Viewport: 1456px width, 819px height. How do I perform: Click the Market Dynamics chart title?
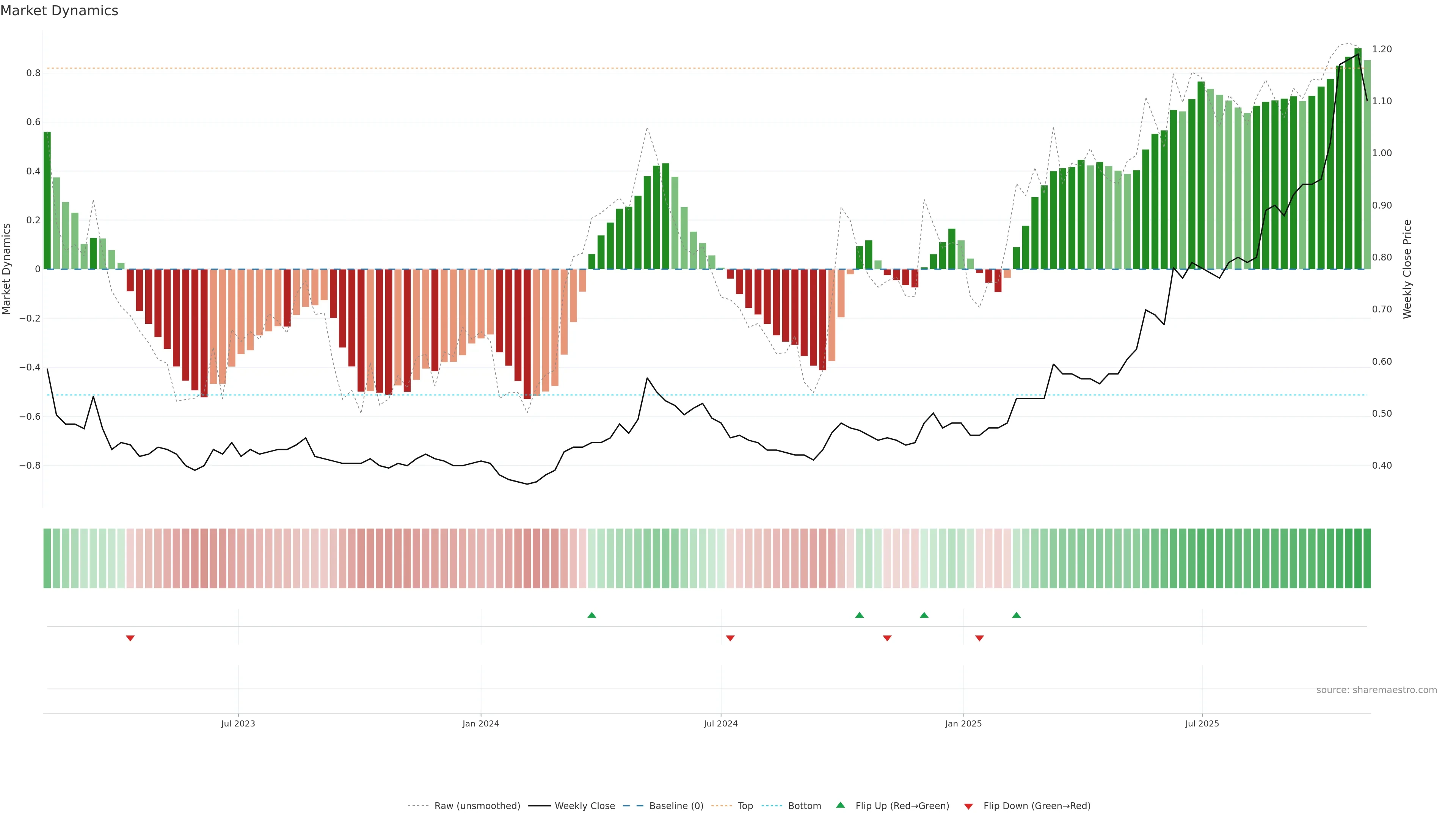tap(60, 11)
